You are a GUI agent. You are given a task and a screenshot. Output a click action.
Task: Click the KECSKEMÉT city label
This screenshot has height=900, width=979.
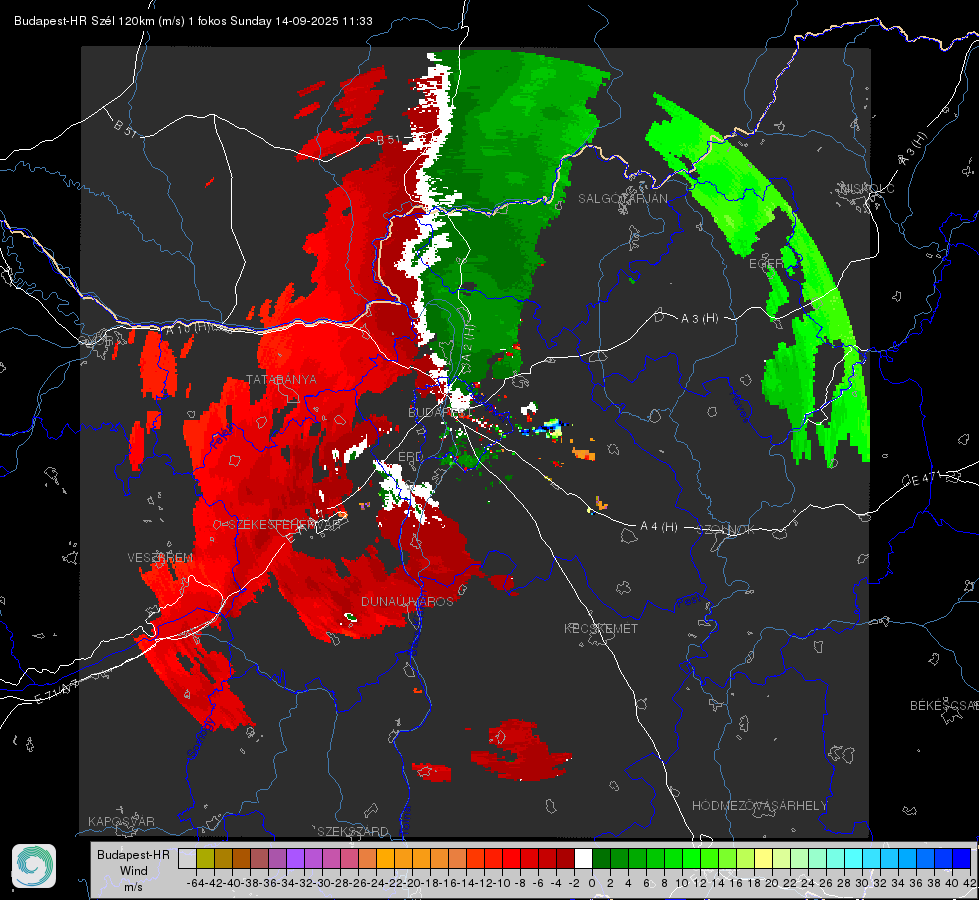pos(601,628)
